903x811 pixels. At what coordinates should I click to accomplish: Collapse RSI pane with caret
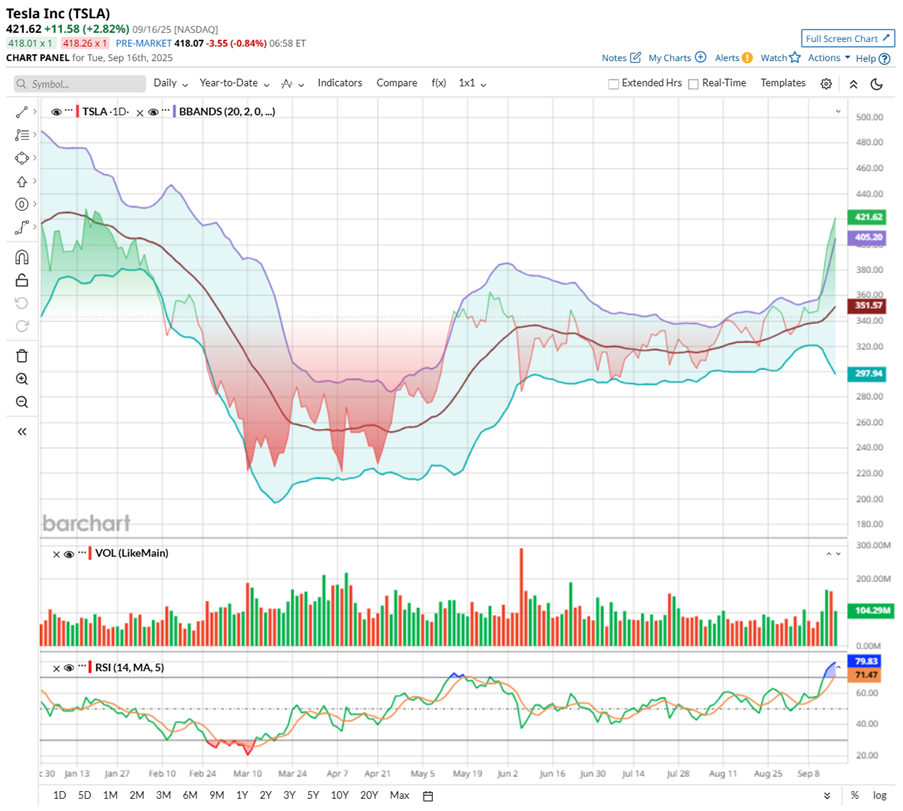[838, 667]
